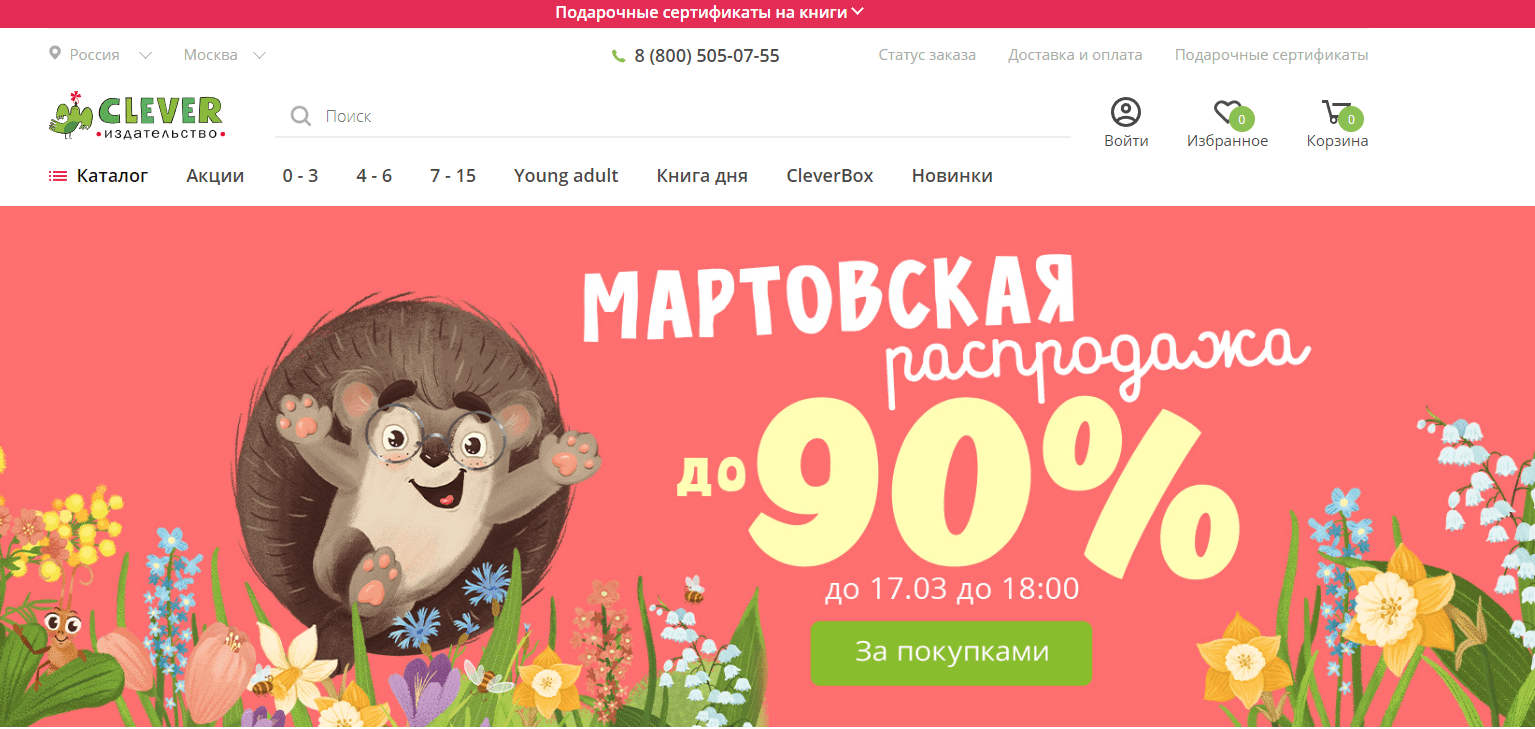Click the За покупками green button

pyautogui.click(x=951, y=653)
